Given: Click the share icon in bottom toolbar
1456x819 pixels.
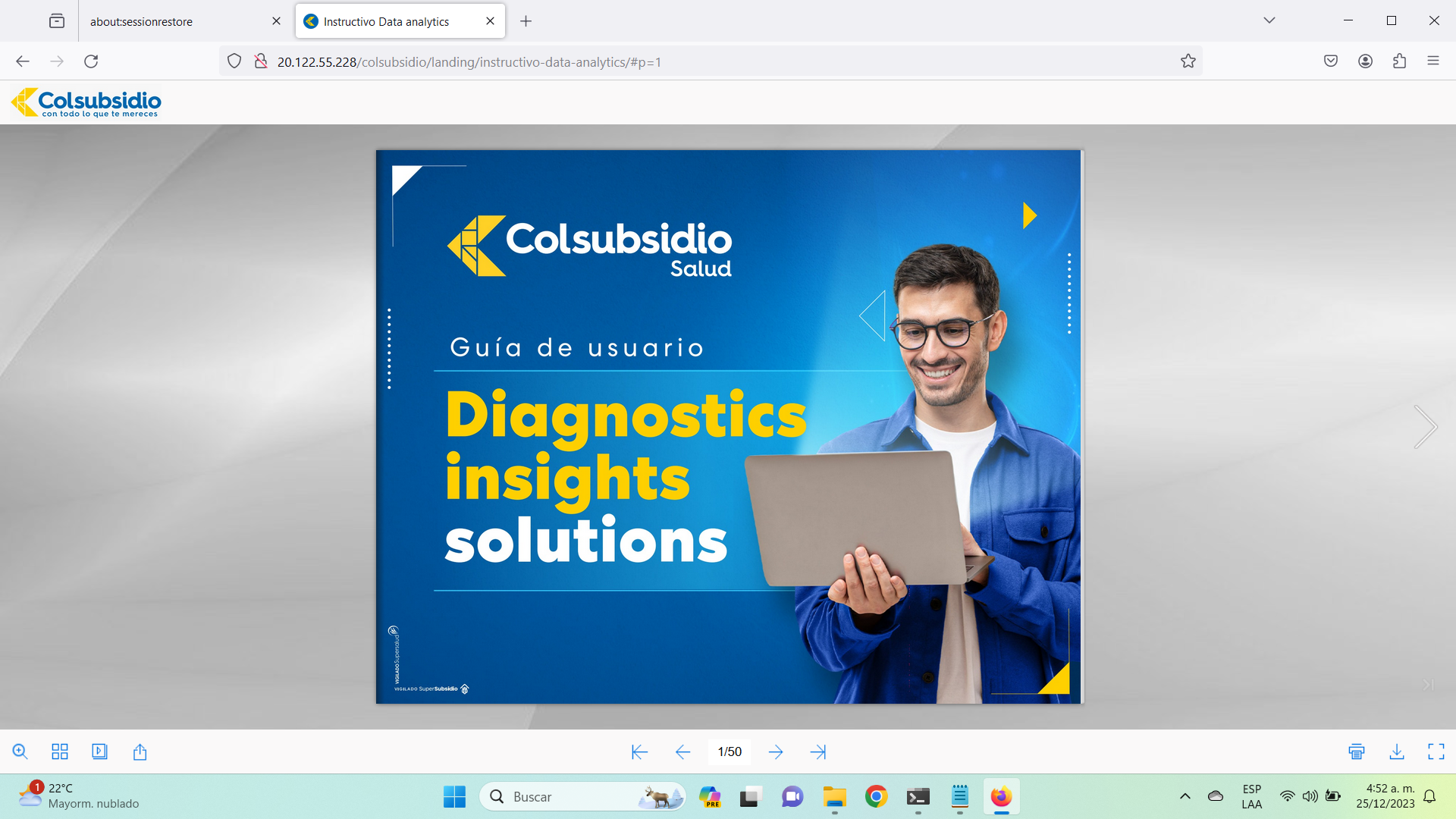Looking at the screenshot, I should 140,752.
